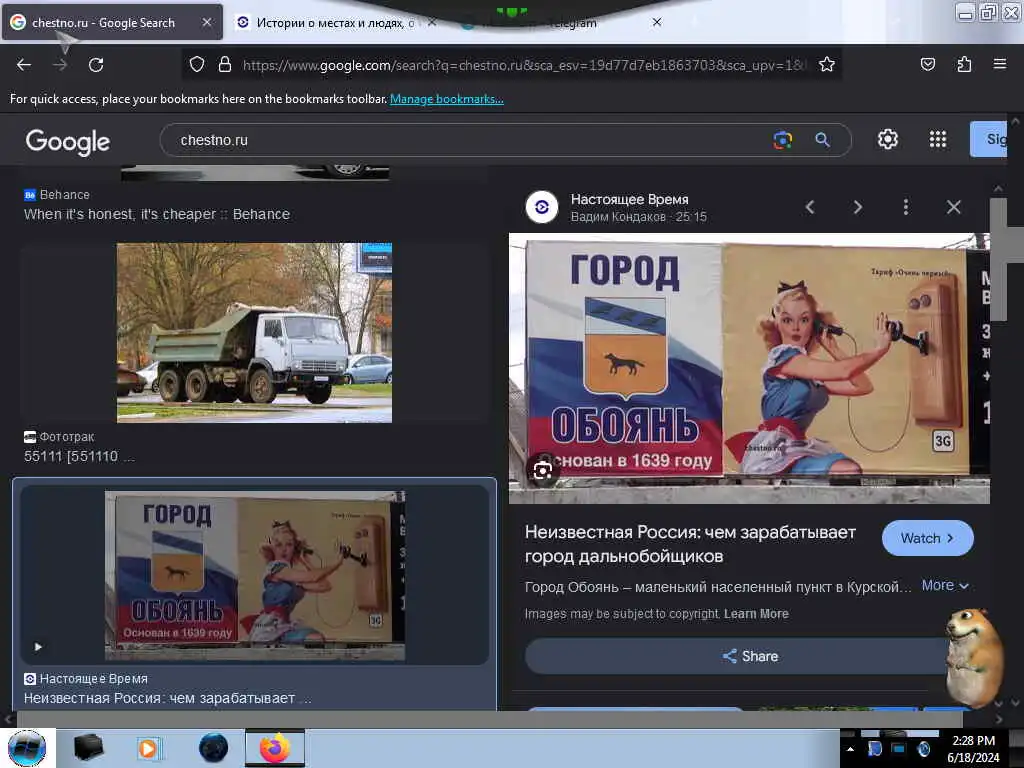Open the Windows Start menu

pyautogui.click(x=27, y=748)
